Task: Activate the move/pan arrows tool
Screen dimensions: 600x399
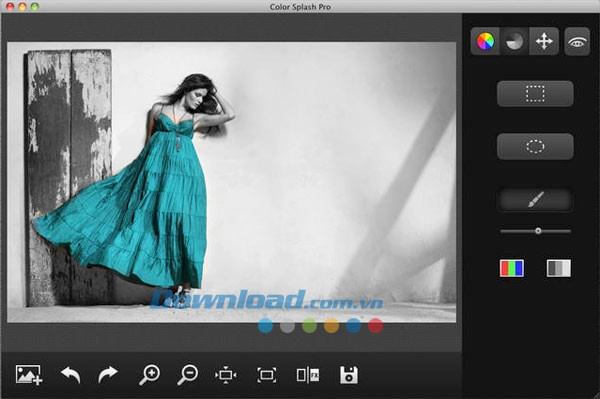Action: coord(544,41)
